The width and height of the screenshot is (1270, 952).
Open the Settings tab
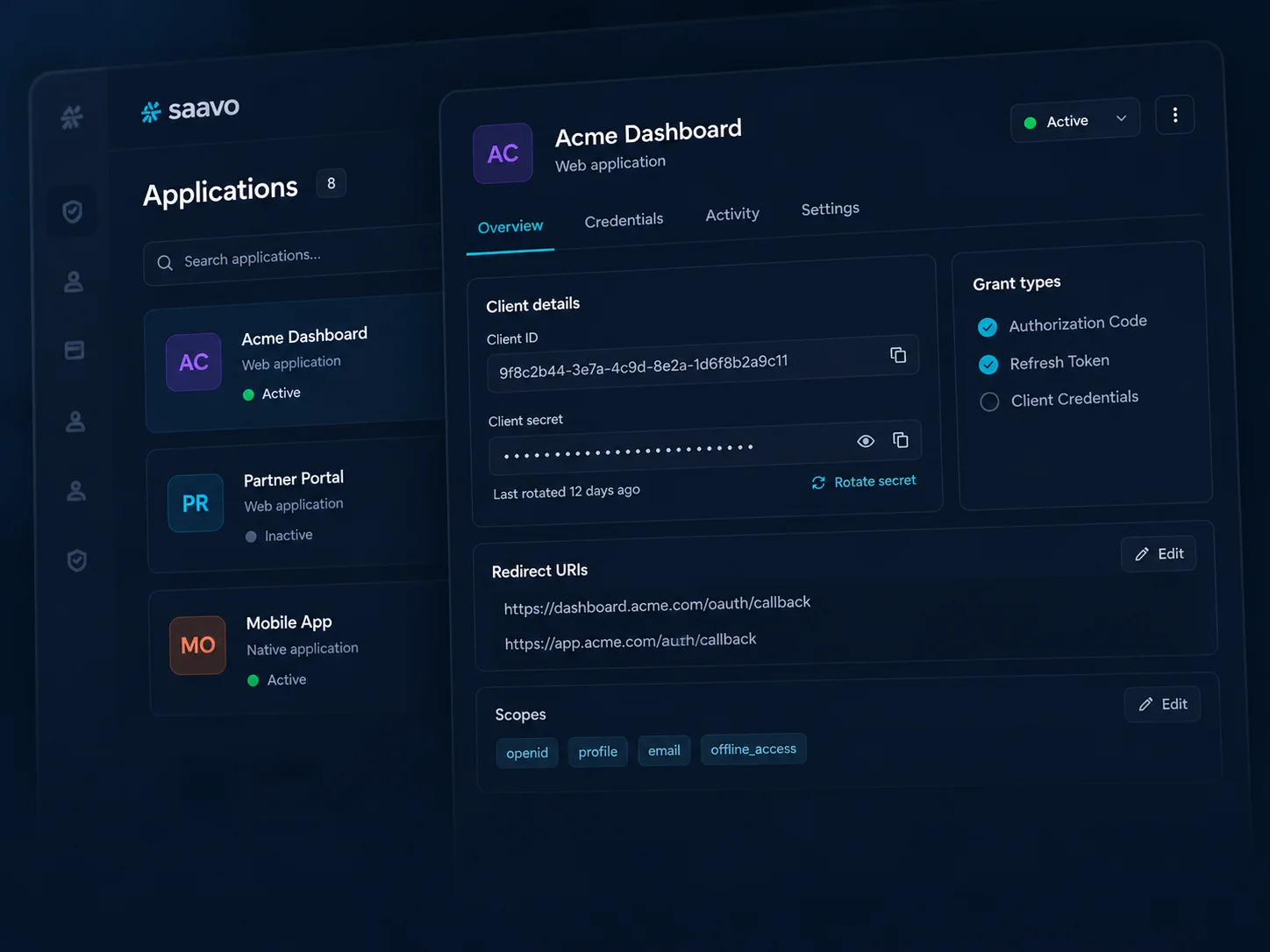(x=830, y=209)
